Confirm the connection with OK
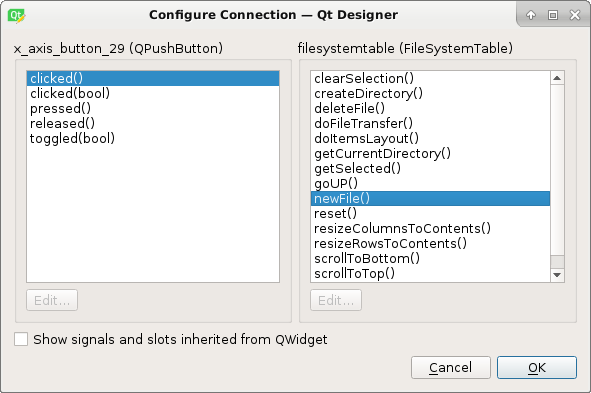Viewport: 591px width, 393px height. pyautogui.click(x=537, y=367)
